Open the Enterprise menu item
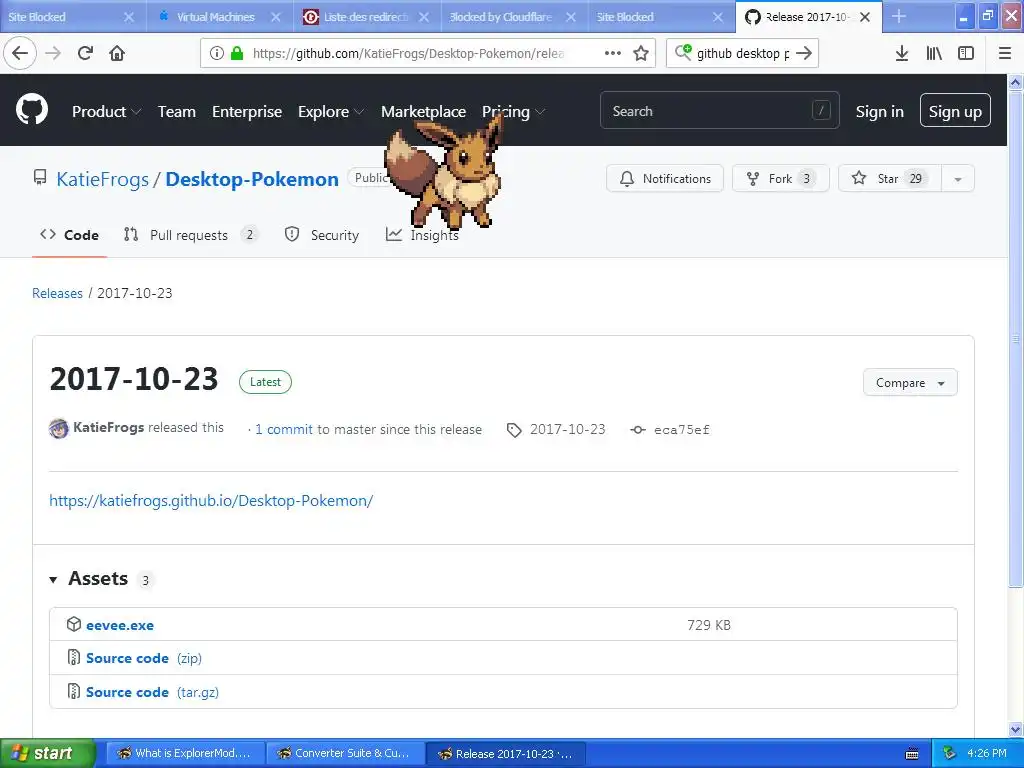1024x768 pixels. [247, 112]
